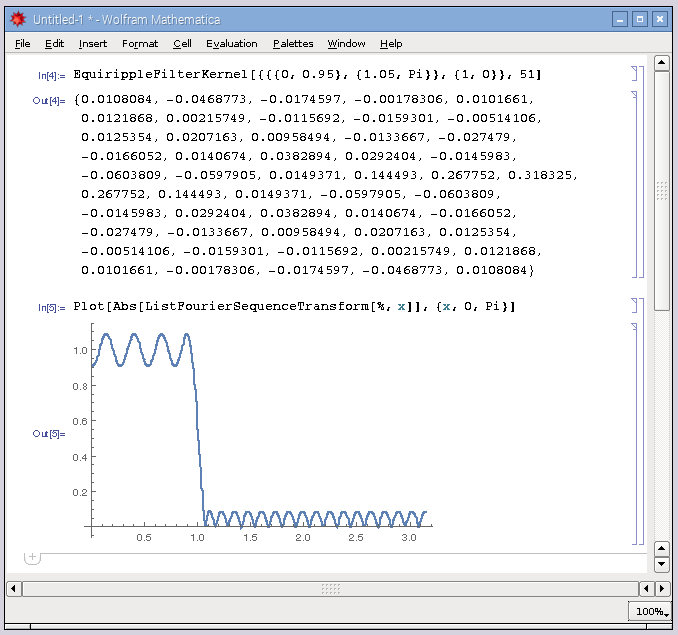Click the vertical scrollbar down arrow at bottom

tap(662, 564)
